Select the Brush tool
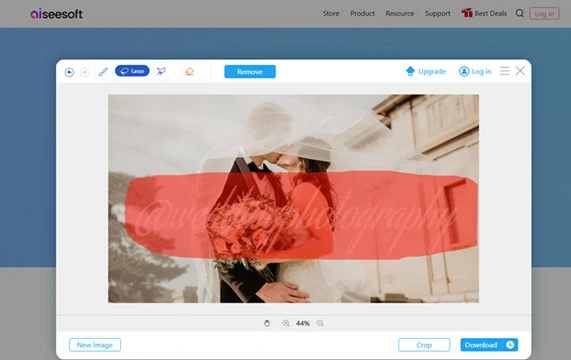Viewport: 571px width, 360px height. tap(103, 72)
